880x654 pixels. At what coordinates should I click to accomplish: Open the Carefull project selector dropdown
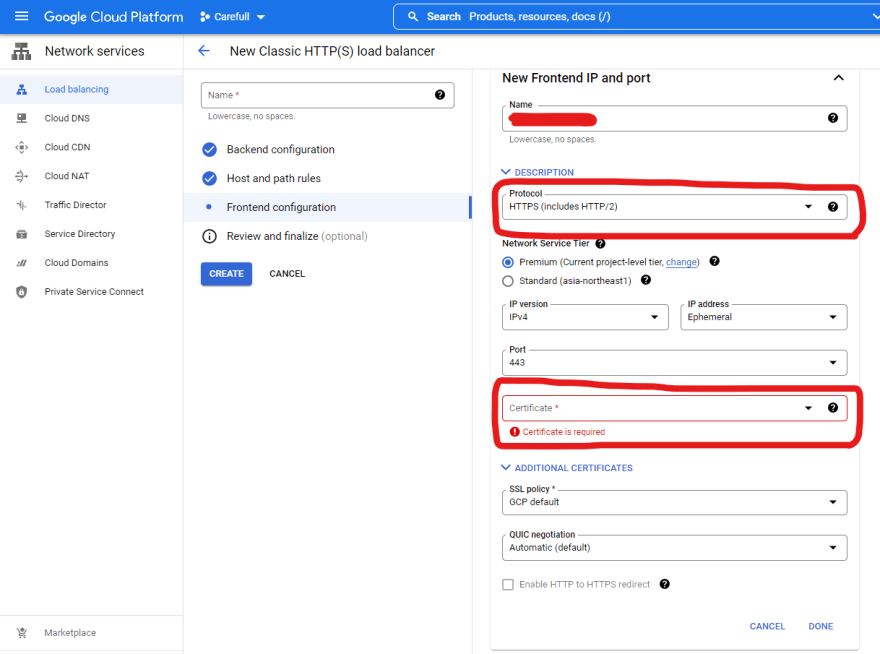tap(232, 17)
